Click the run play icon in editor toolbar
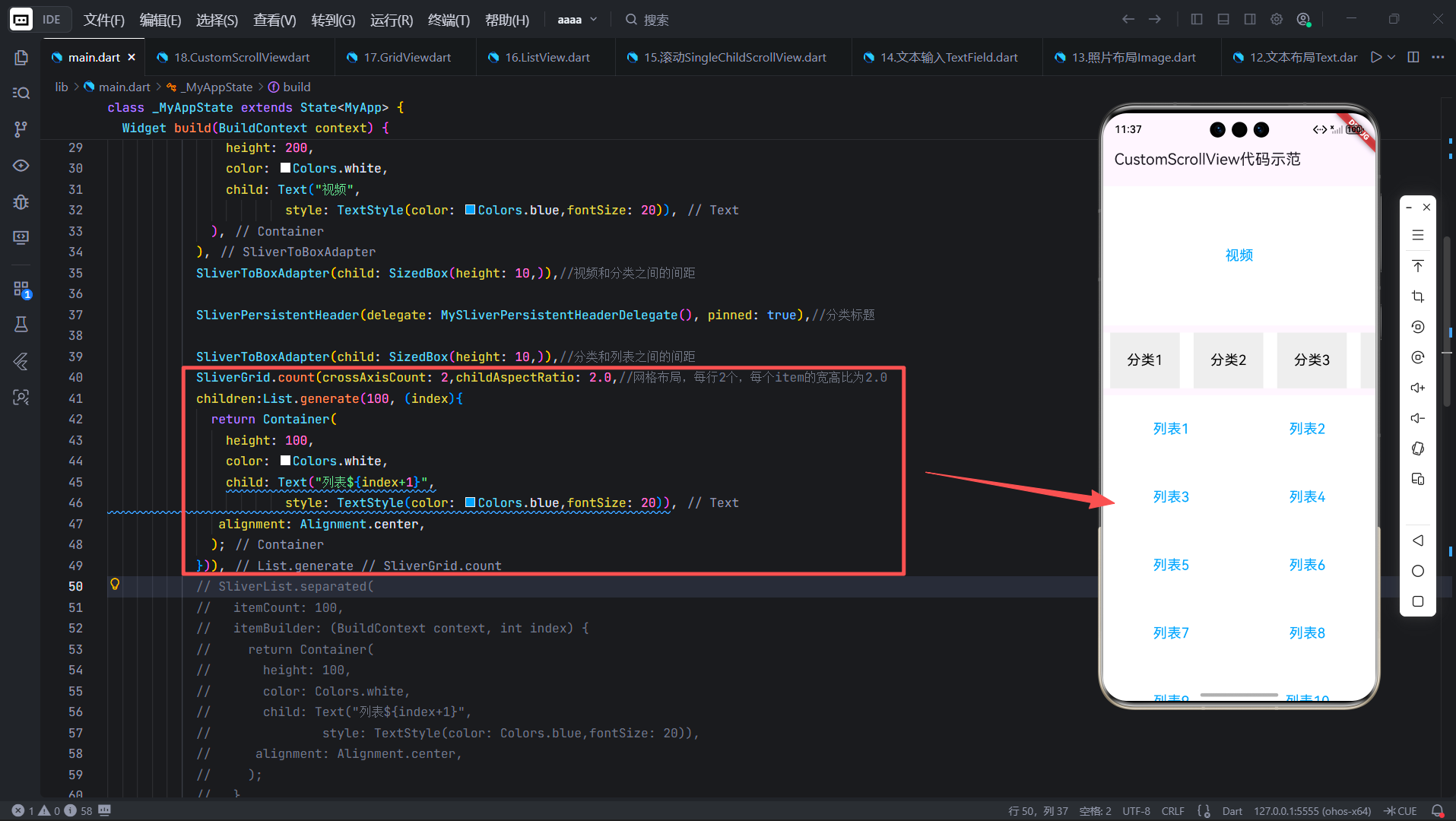The height and width of the screenshot is (821, 1456). [1375, 57]
